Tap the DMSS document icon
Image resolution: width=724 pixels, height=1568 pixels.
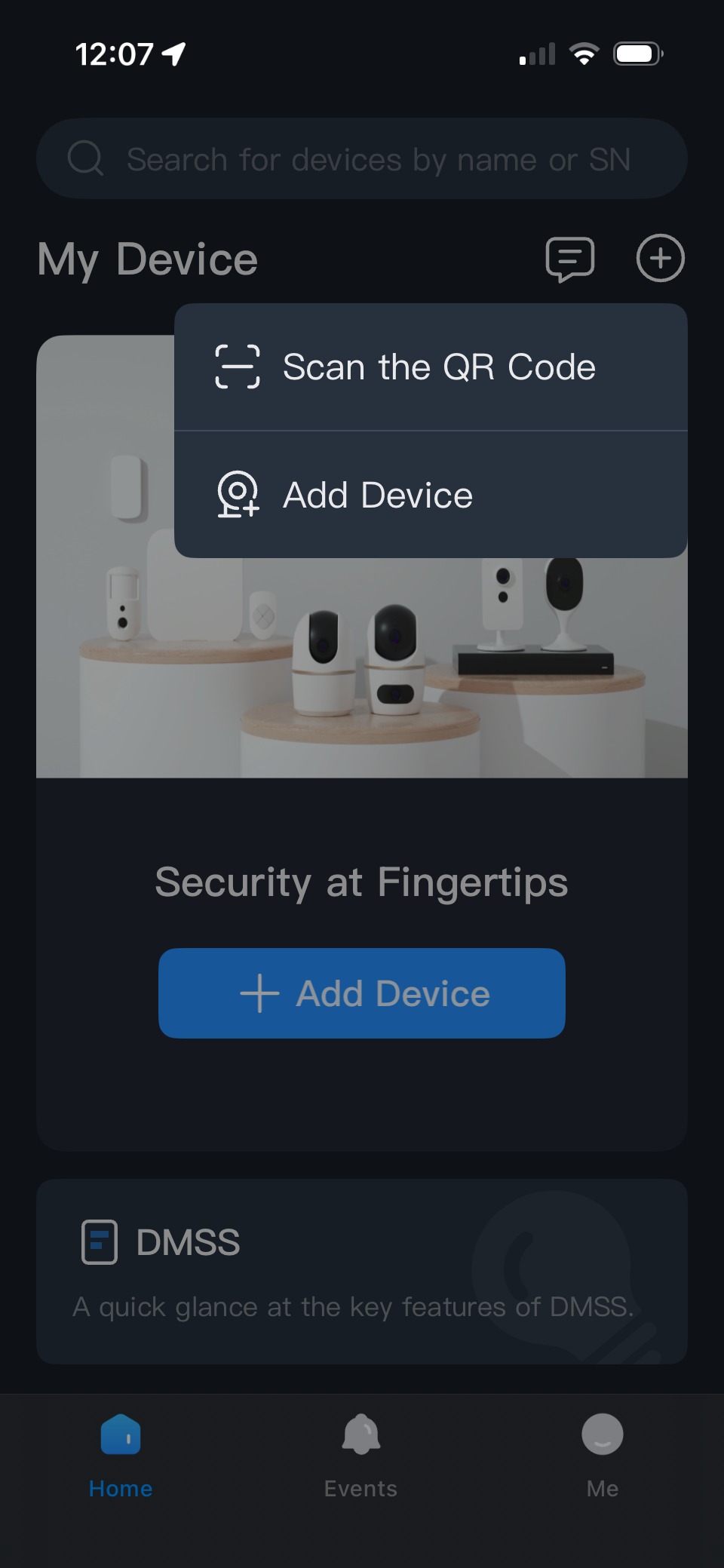tap(100, 1241)
